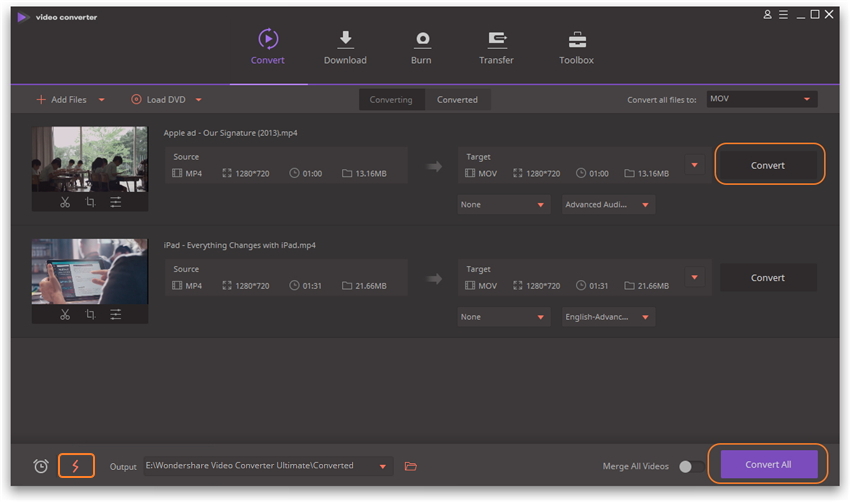
Task: Click the high speed conversion lightning icon
Action: (76, 466)
